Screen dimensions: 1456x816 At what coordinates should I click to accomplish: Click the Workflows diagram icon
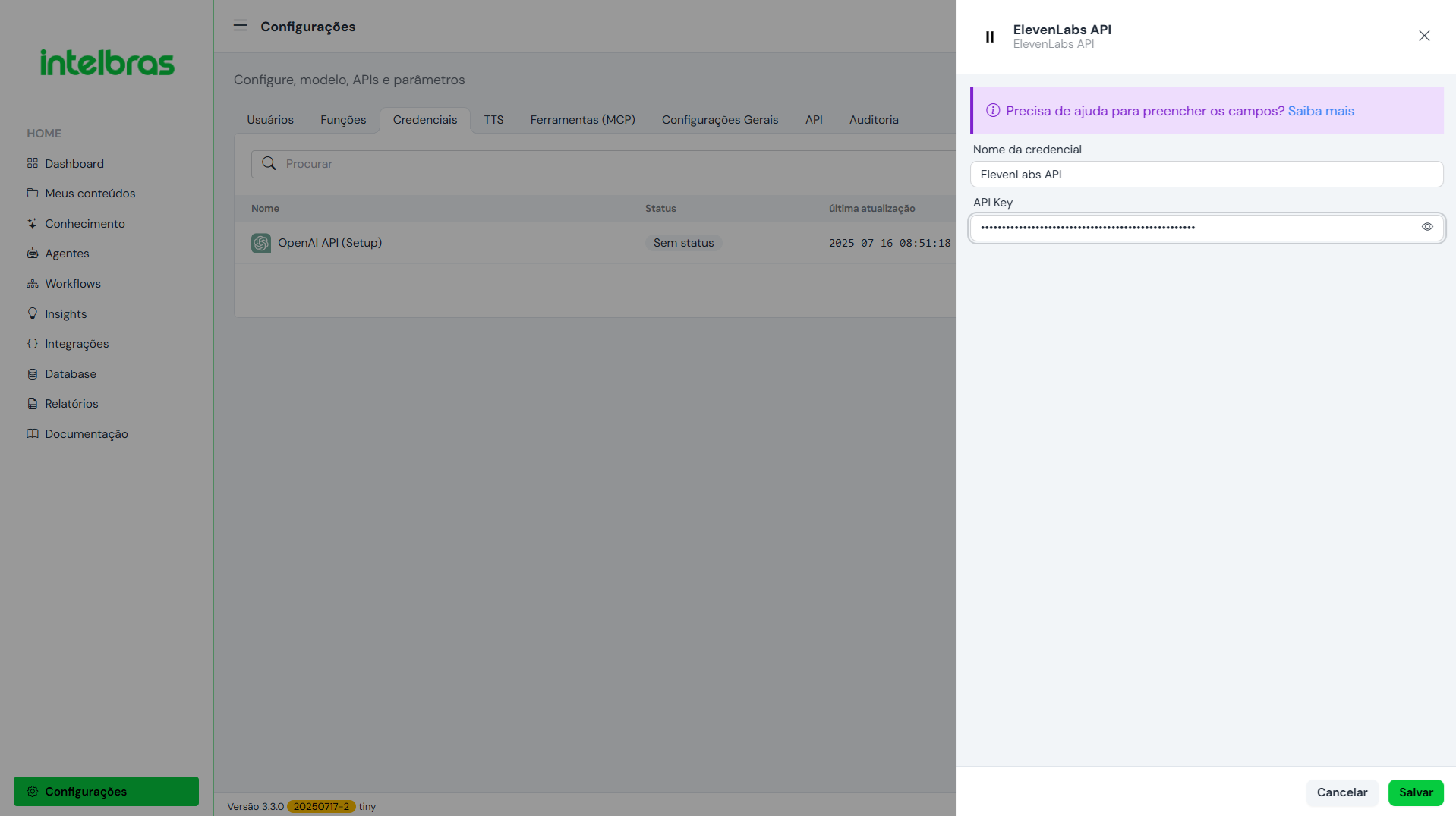click(x=32, y=283)
